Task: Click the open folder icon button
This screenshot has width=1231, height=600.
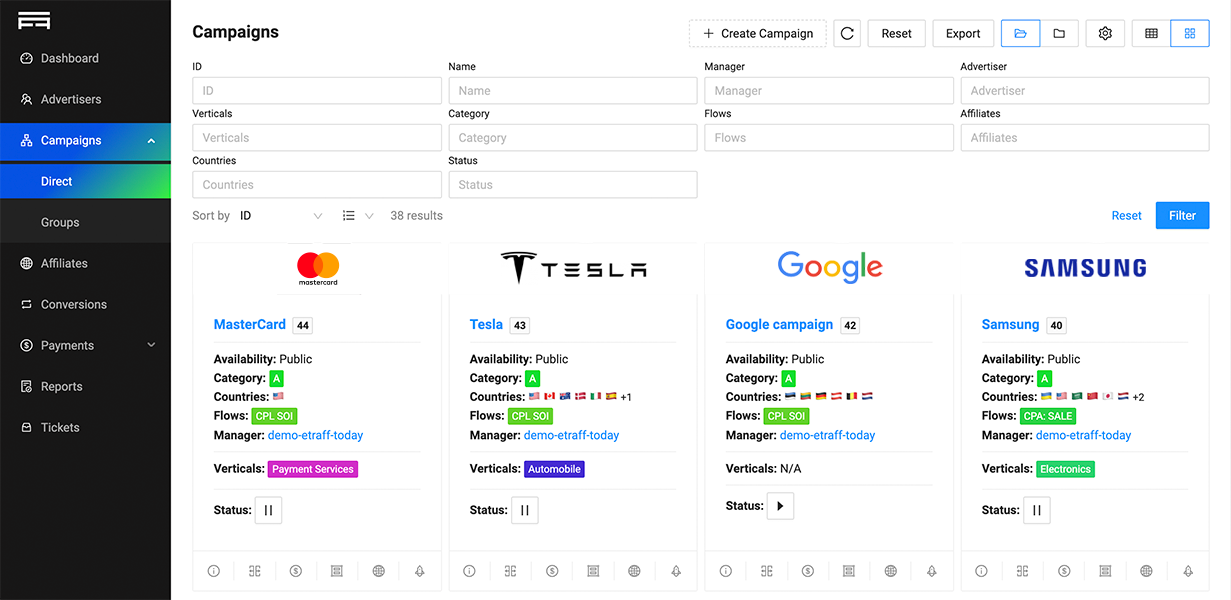Action: click(x=1020, y=33)
